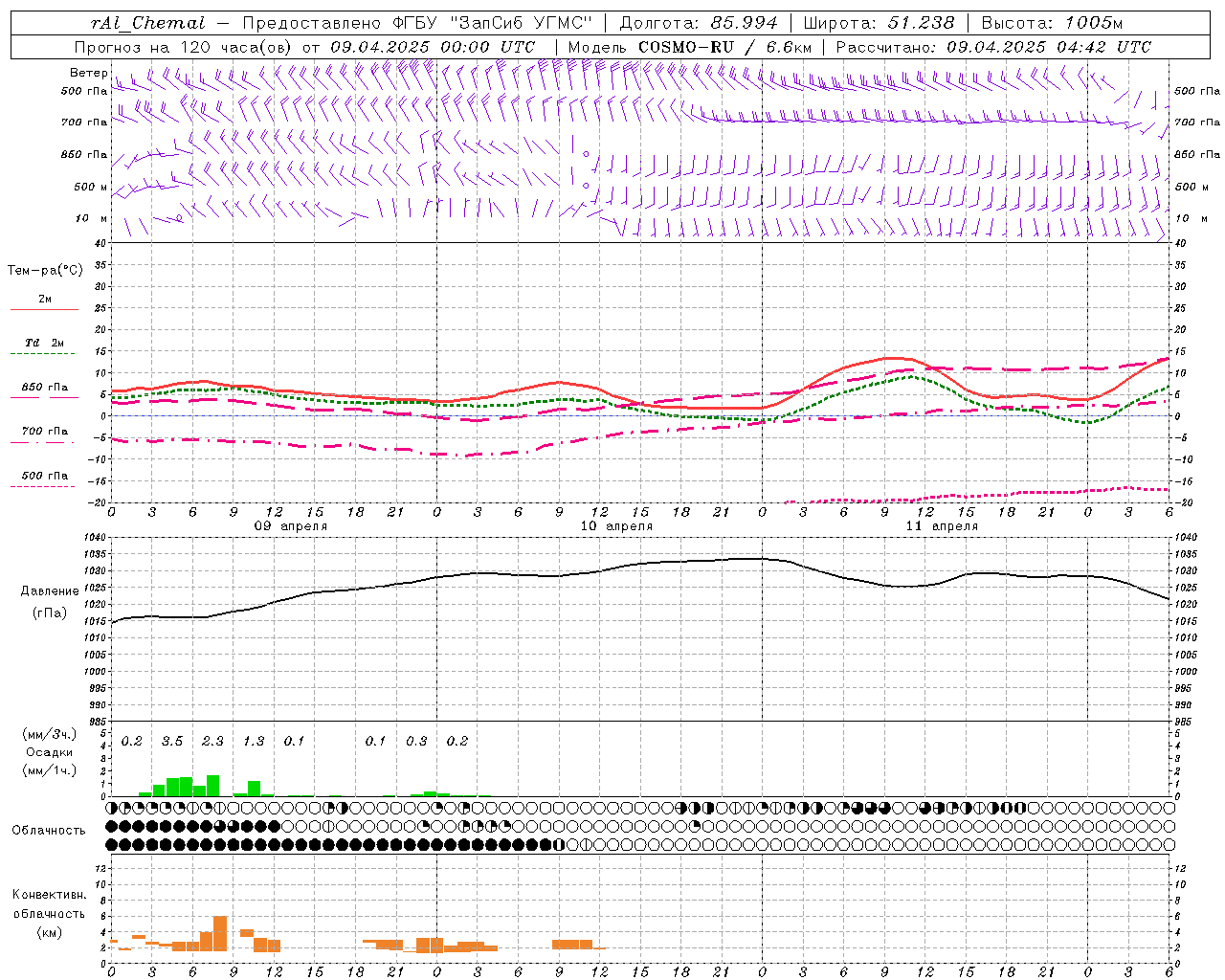Image resolution: width=1225 pixels, height=980 pixels.
Task: Click the (мм/3ч.) units label
Action: (x=49, y=734)
